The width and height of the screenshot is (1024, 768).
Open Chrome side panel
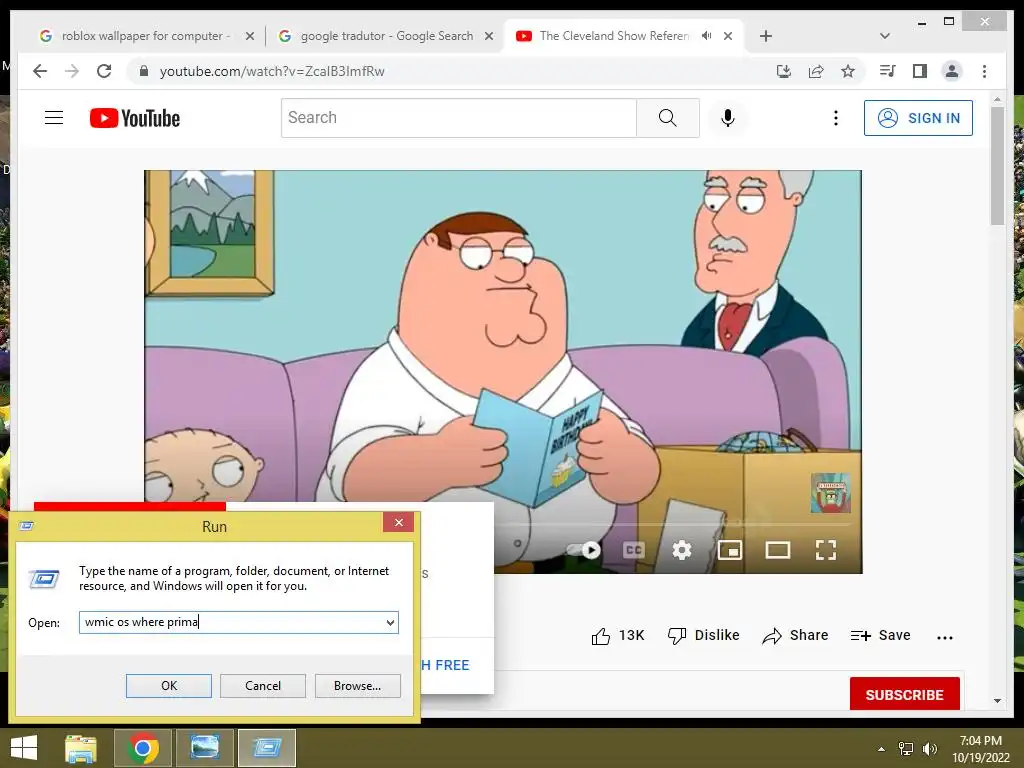(920, 71)
